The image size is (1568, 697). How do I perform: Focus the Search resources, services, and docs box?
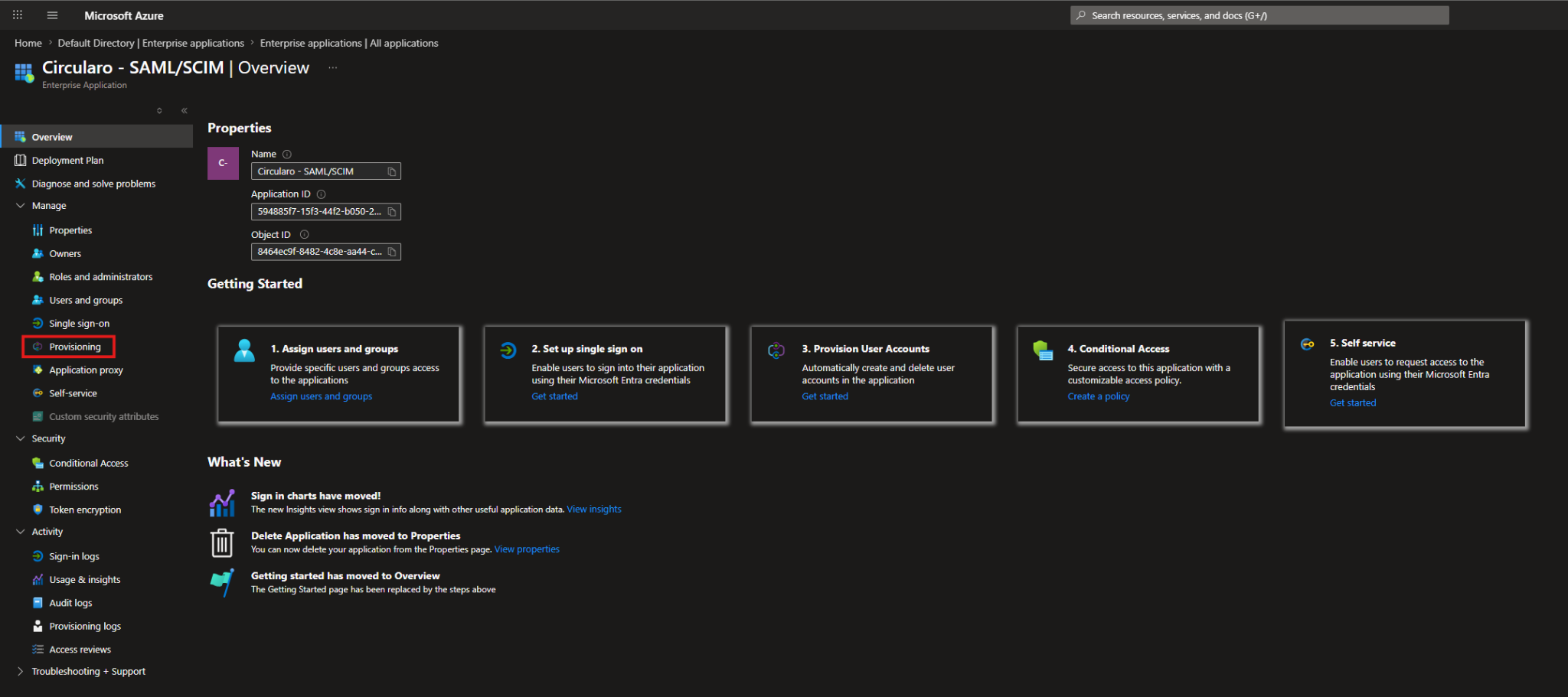pos(1259,15)
